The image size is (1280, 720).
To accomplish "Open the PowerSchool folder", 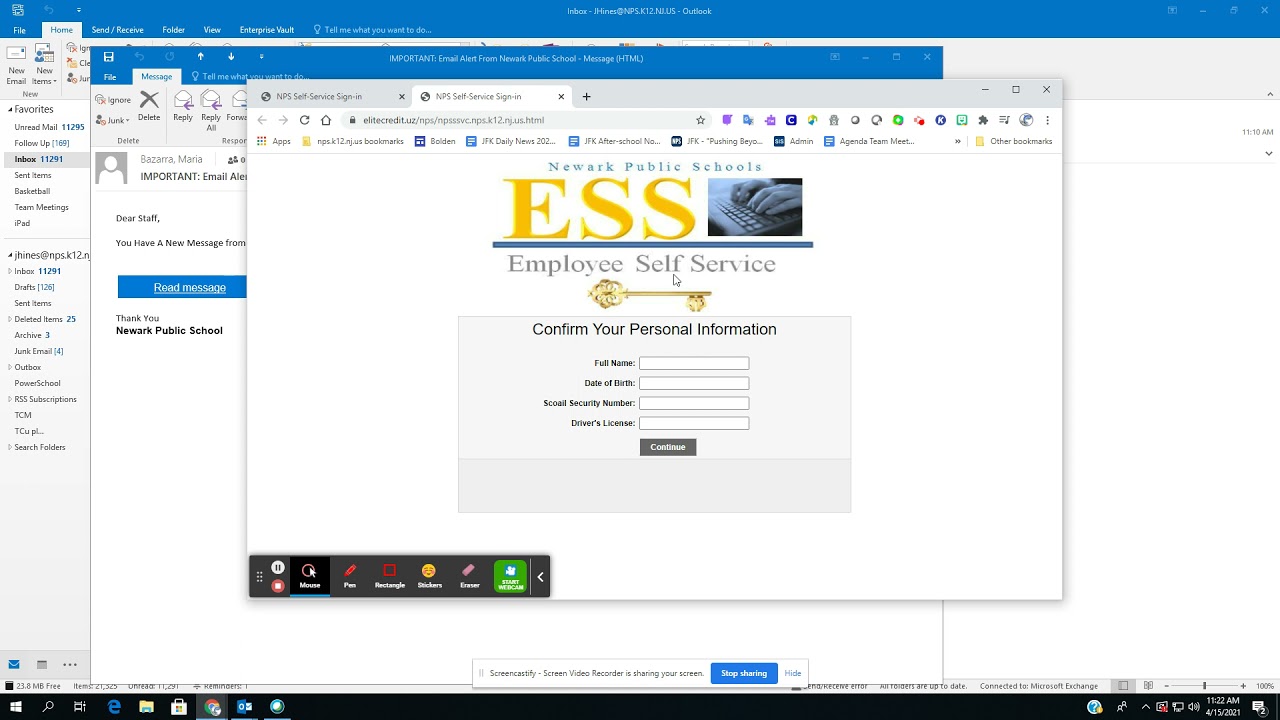I will point(37,383).
